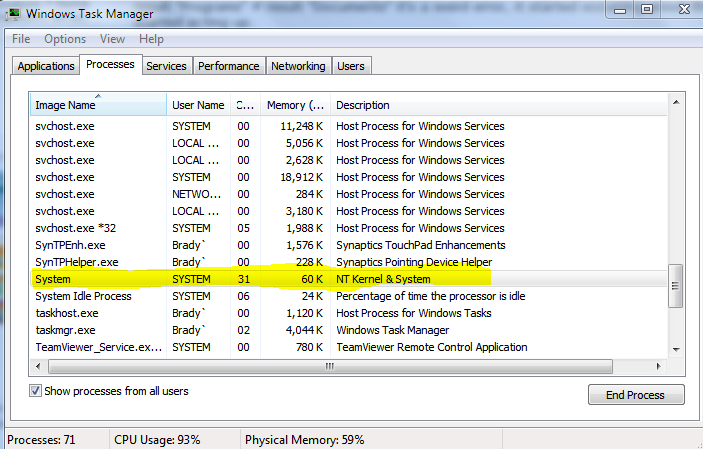Select the TeamViewer_Service.exe process
Viewport: 703px width, 449px height.
pos(349,347)
